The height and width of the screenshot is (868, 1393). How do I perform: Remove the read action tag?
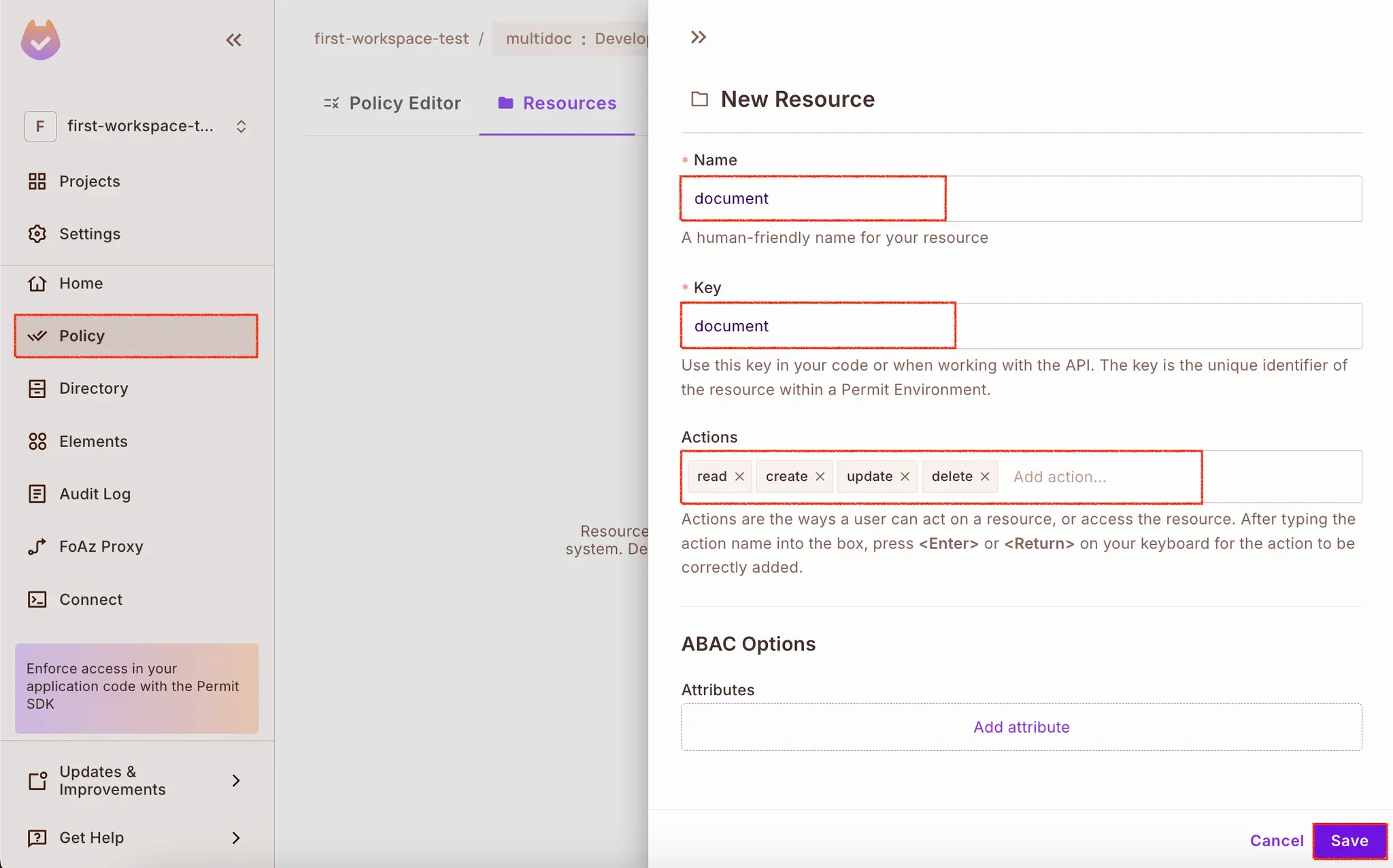[x=739, y=477]
